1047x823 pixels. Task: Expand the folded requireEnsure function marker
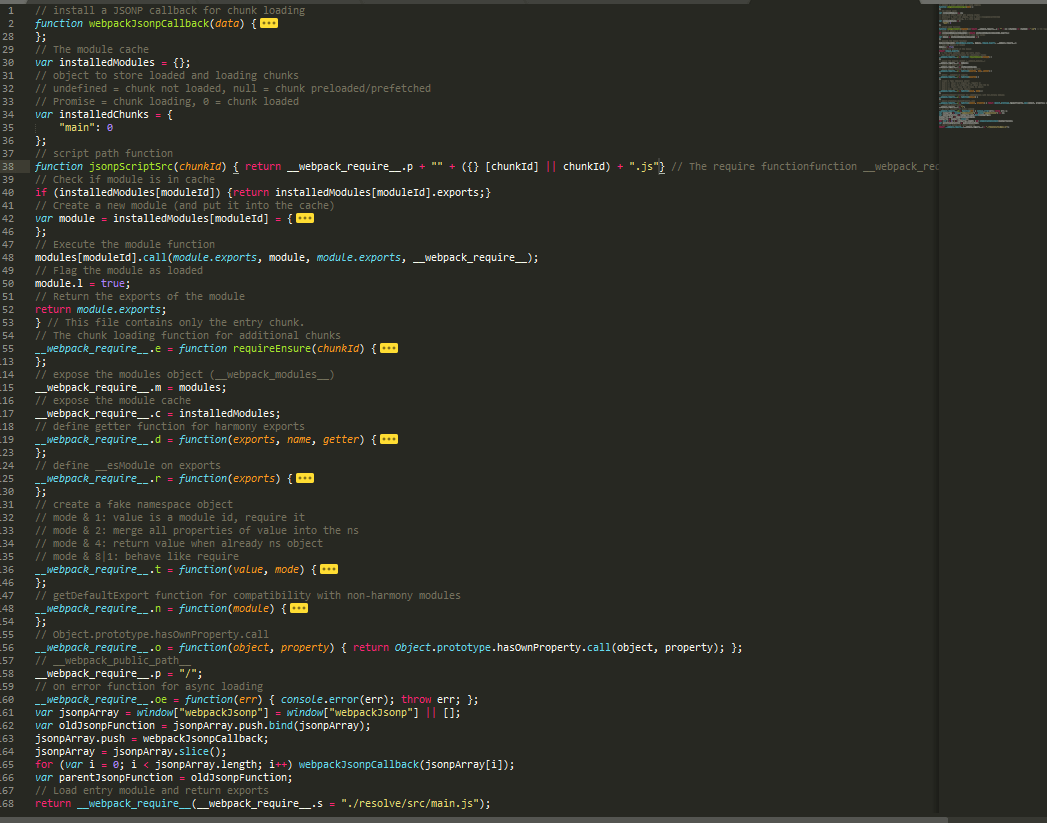point(389,348)
